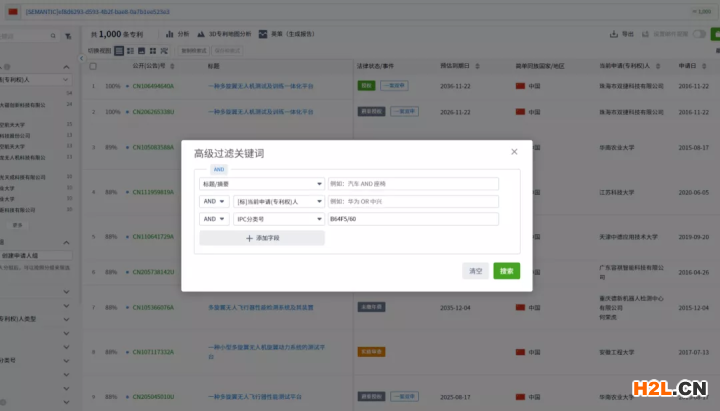Sort by 申请日 column
The width and height of the screenshot is (720, 411).
tap(704, 66)
